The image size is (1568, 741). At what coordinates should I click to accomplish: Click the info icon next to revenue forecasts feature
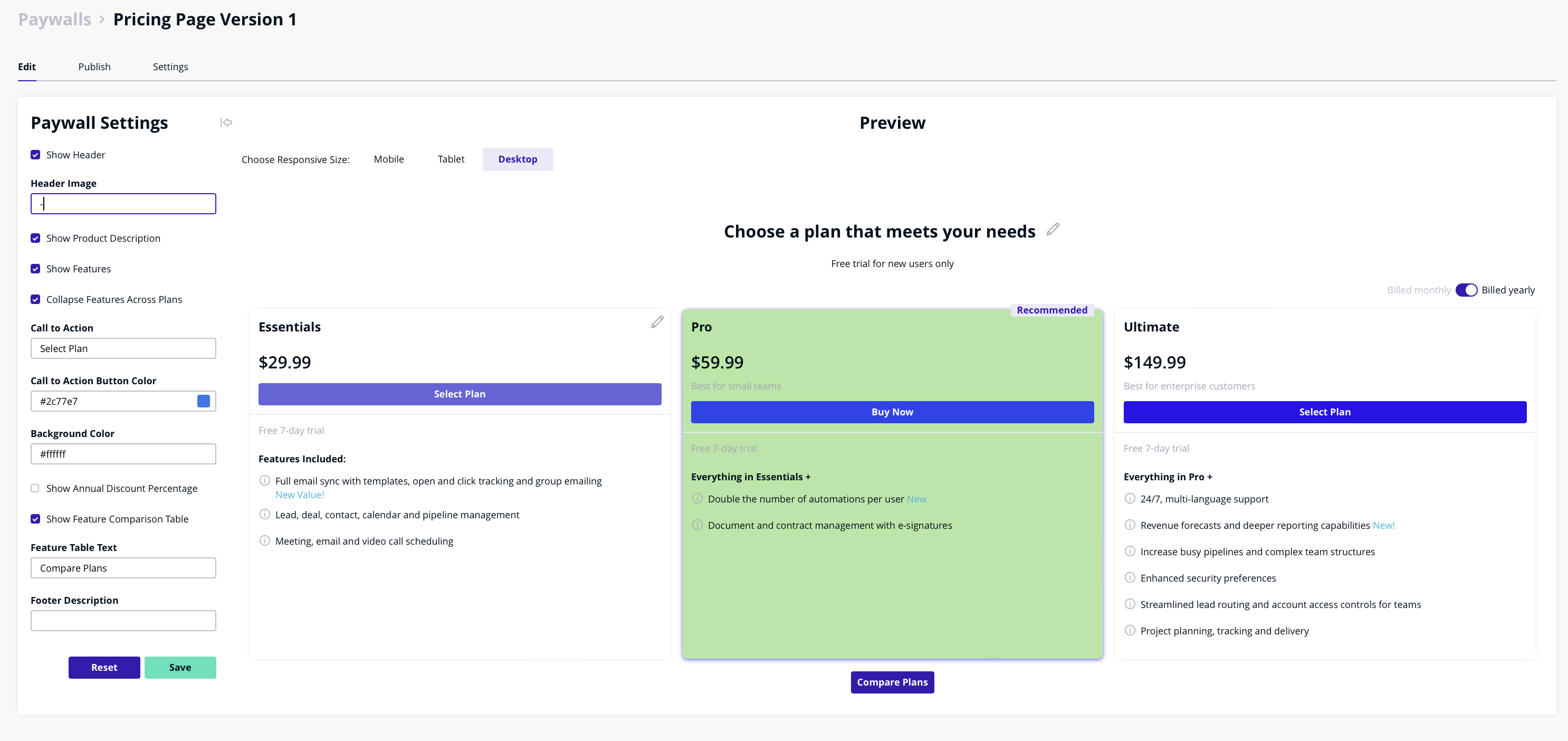tap(1130, 525)
